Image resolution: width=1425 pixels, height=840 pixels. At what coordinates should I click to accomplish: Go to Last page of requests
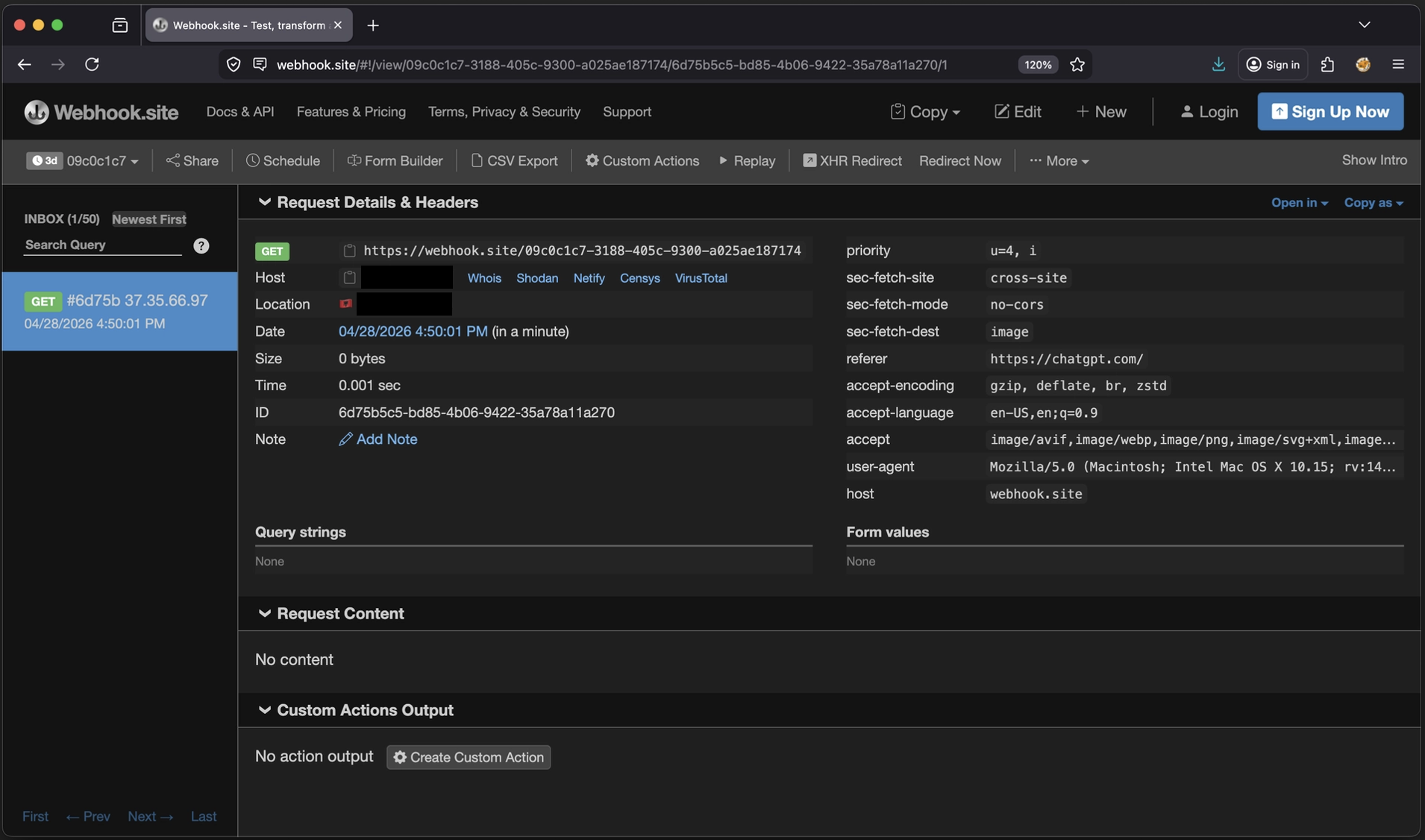204,817
